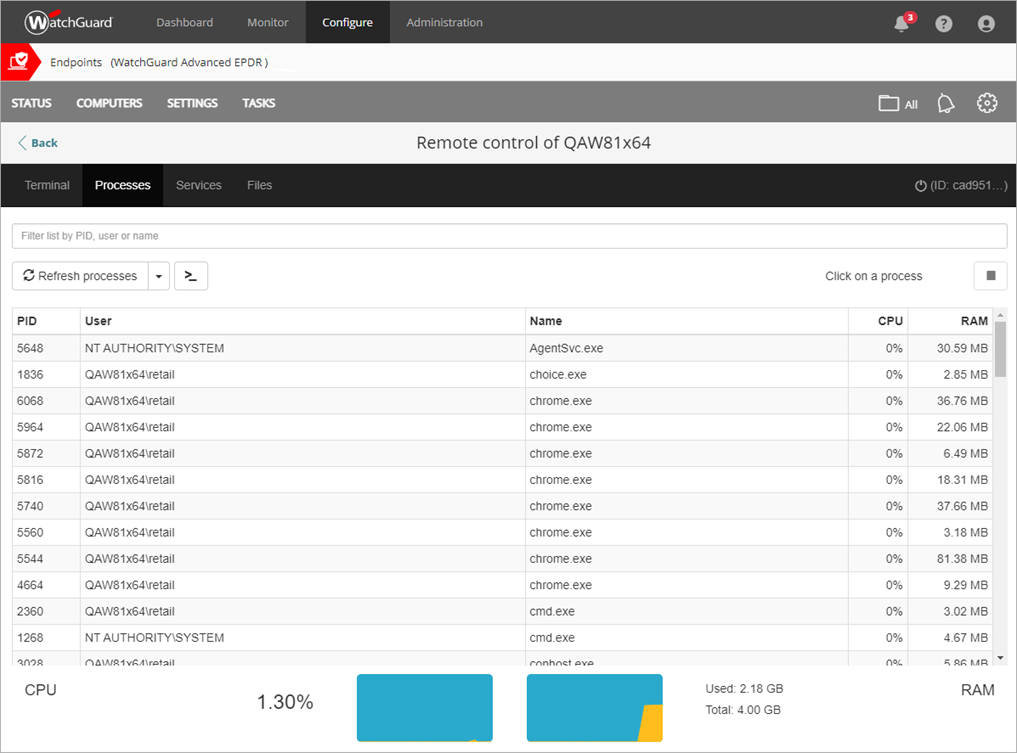Open the endpoint settings gear icon
Image resolution: width=1017 pixels, height=753 pixels.
(987, 103)
